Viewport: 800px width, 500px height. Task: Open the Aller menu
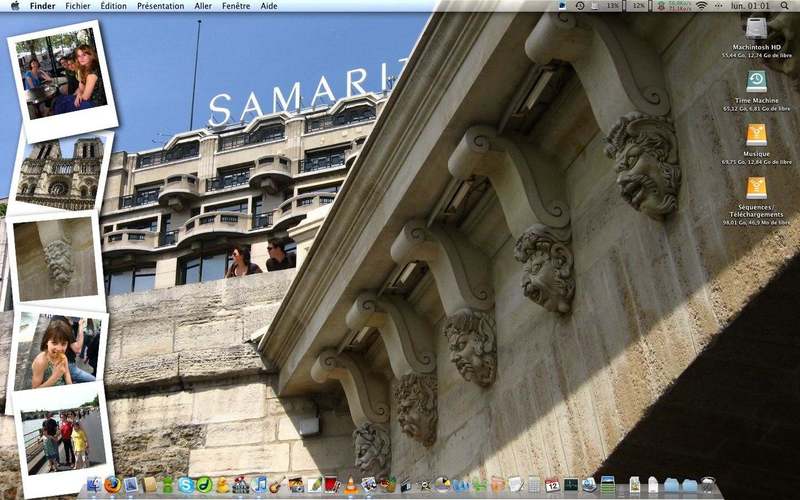(203, 6)
